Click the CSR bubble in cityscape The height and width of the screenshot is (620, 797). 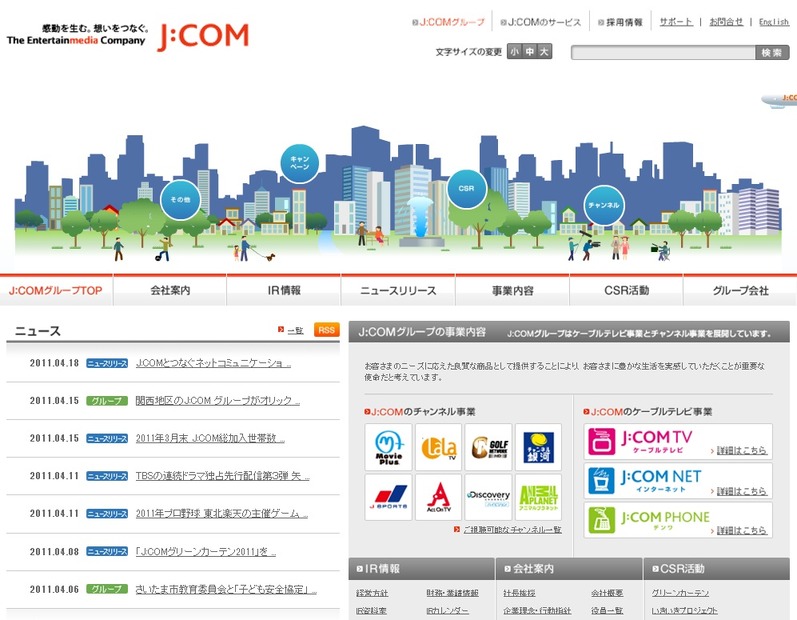[x=467, y=189]
